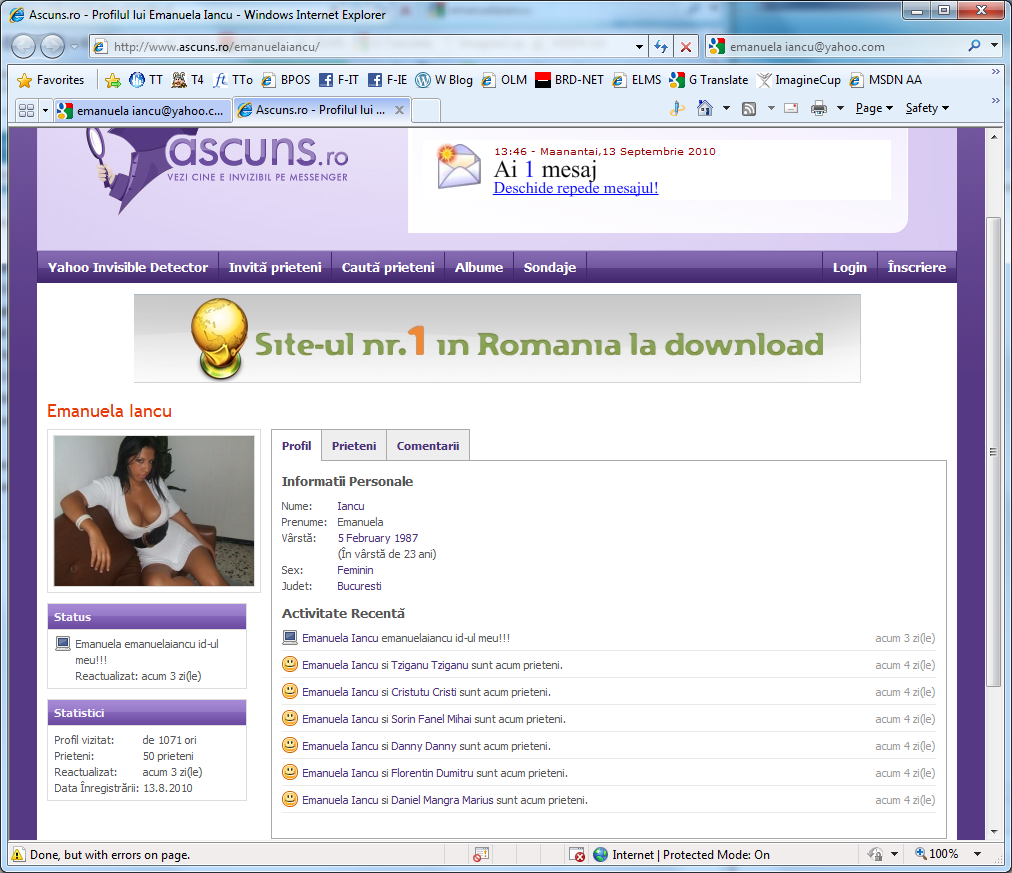Image resolution: width=1012 pixels, height=873 pixels.
Task: Click the Print icon in command bar
Action: (x=818, y=108)
